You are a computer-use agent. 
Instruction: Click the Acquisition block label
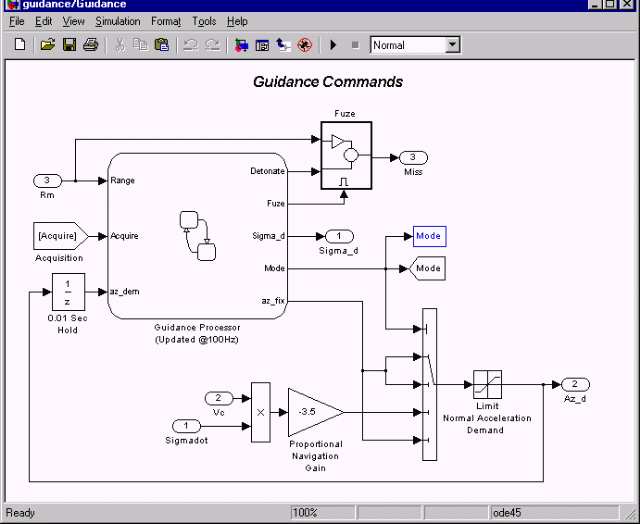pos(59,258)
